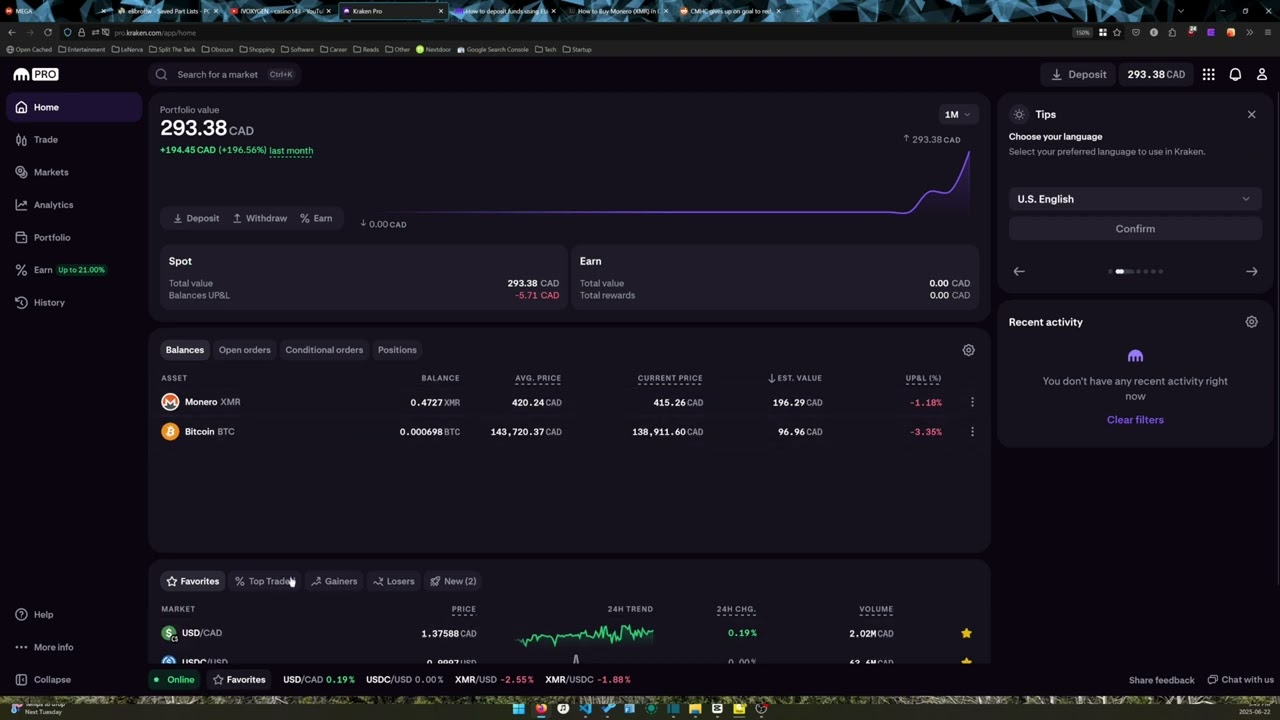Open Earn in the sidebar
Image resolution: width=1280 pixels, height=720 pixels.
click(74, 270)
